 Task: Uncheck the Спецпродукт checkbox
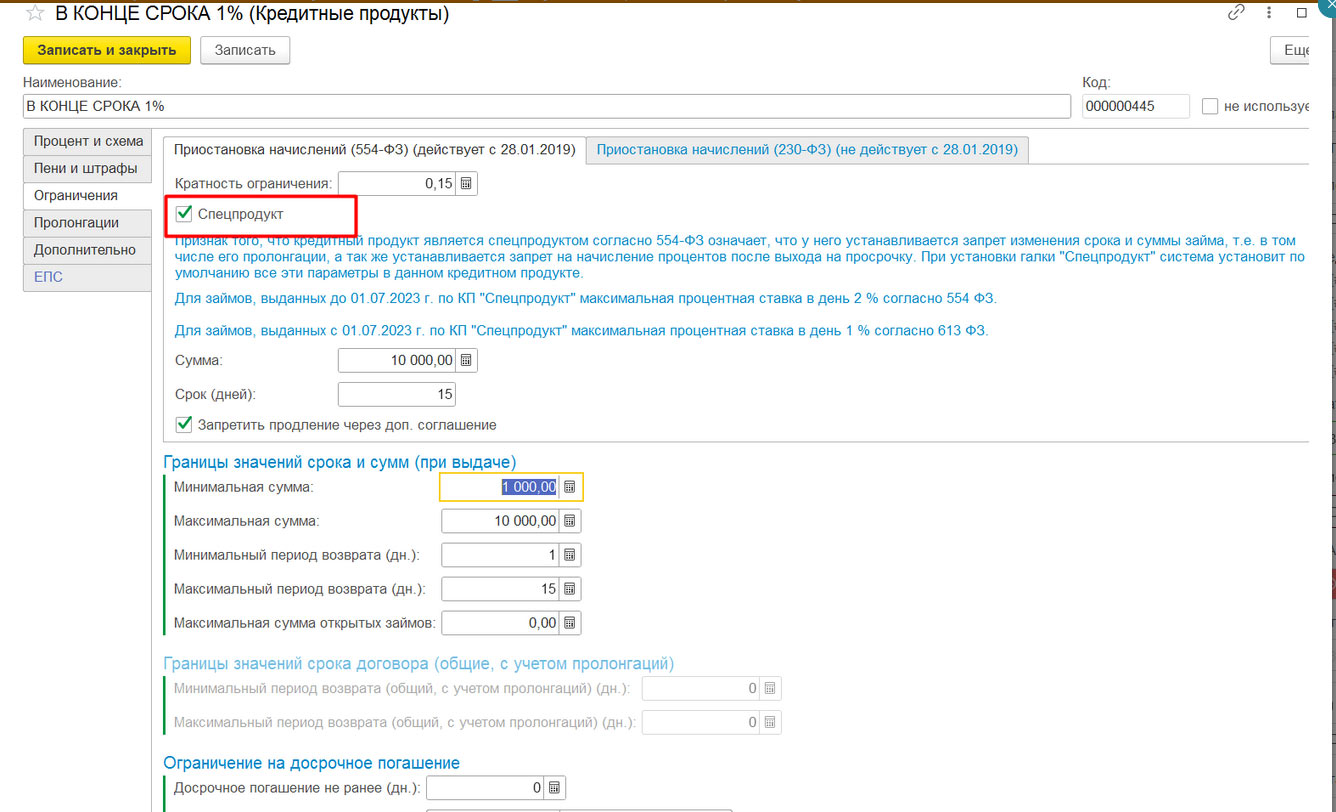[x=184, y=213]
